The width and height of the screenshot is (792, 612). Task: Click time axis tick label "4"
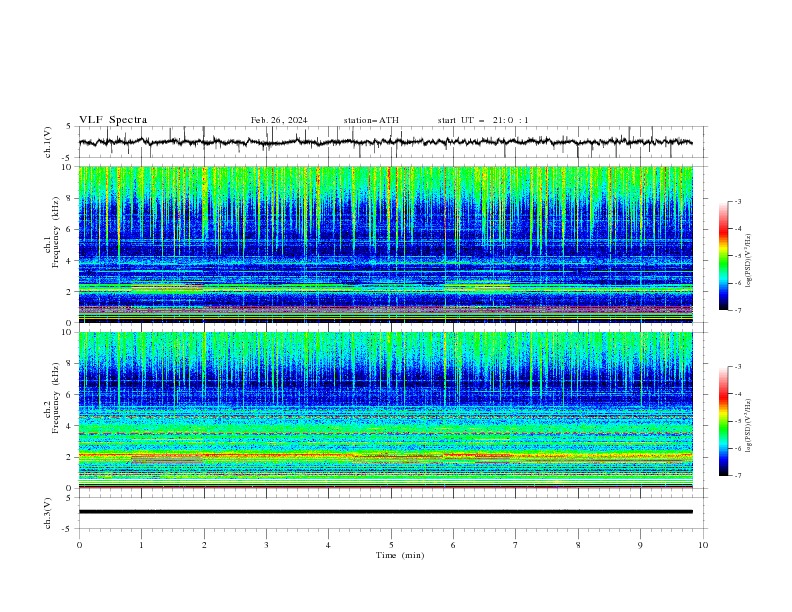(329, 545)
